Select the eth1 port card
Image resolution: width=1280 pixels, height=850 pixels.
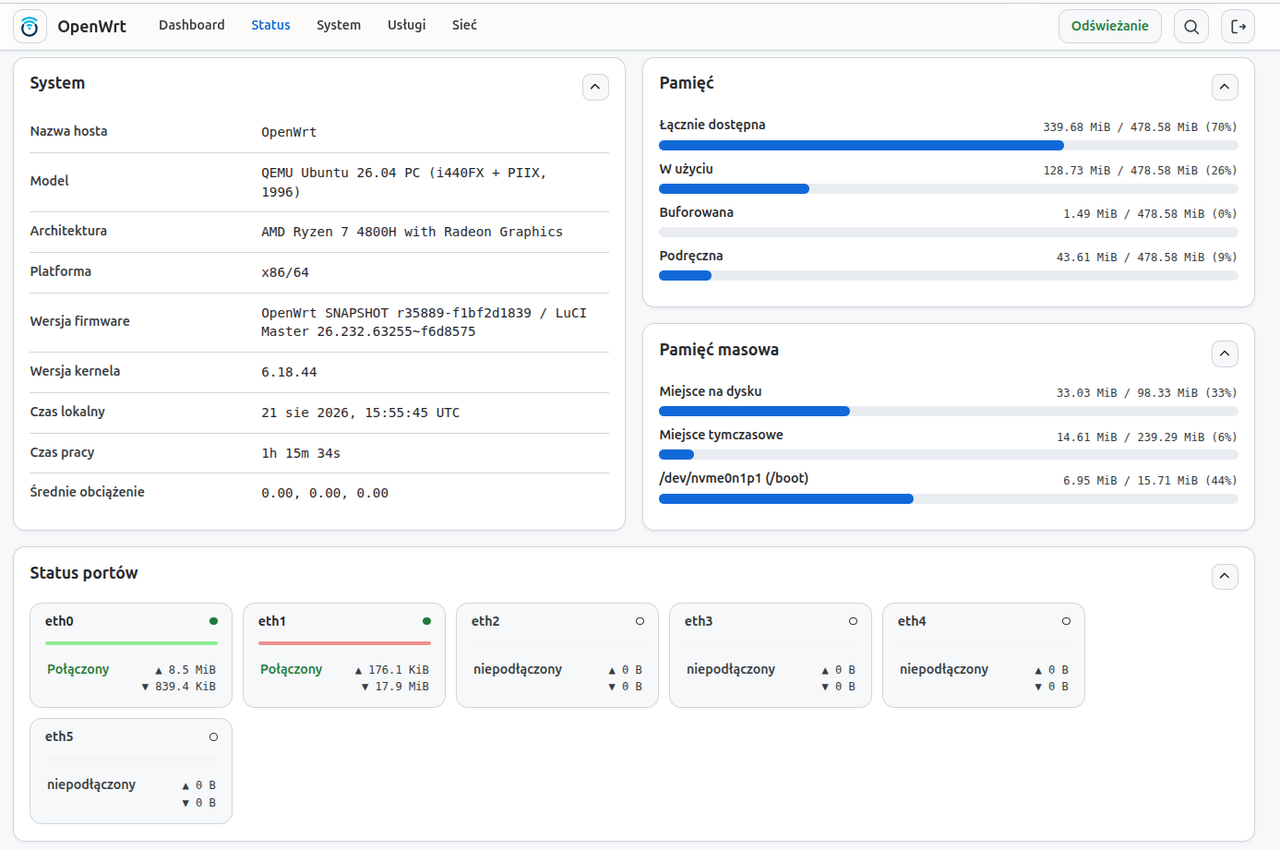point(344,655)
